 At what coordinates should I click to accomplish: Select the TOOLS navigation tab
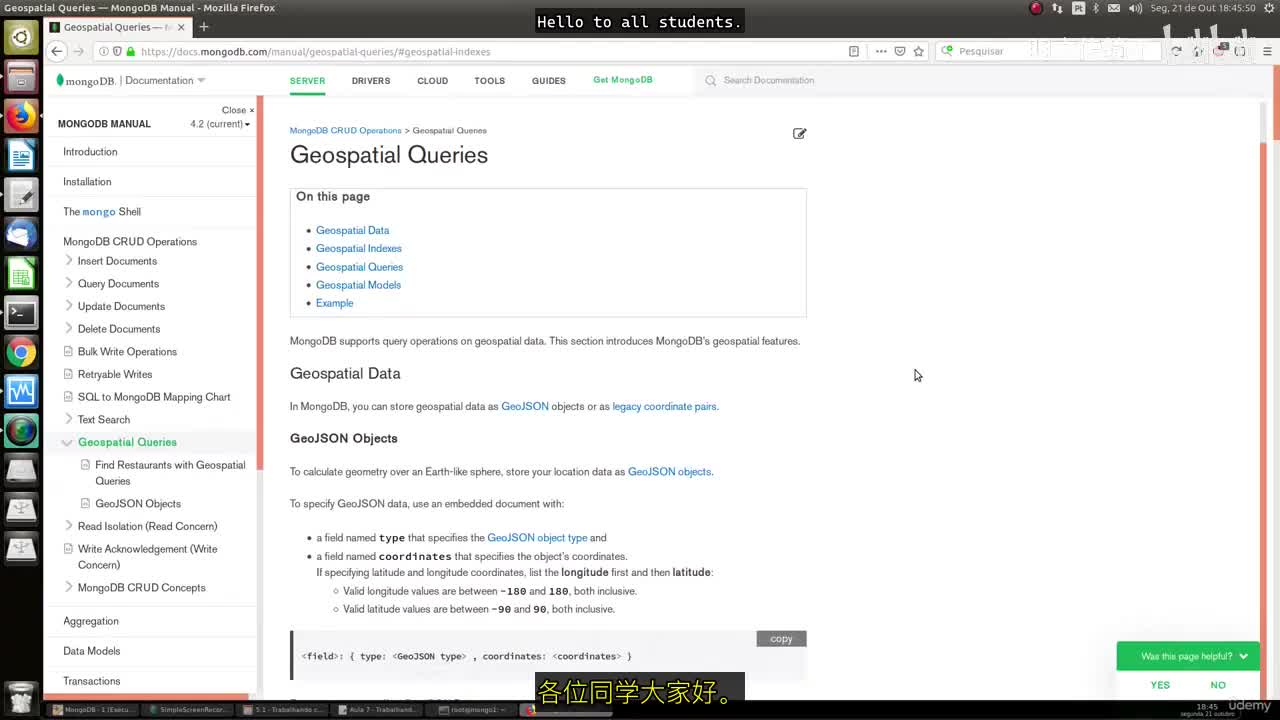pyautogui.click(x=489, y=80)
